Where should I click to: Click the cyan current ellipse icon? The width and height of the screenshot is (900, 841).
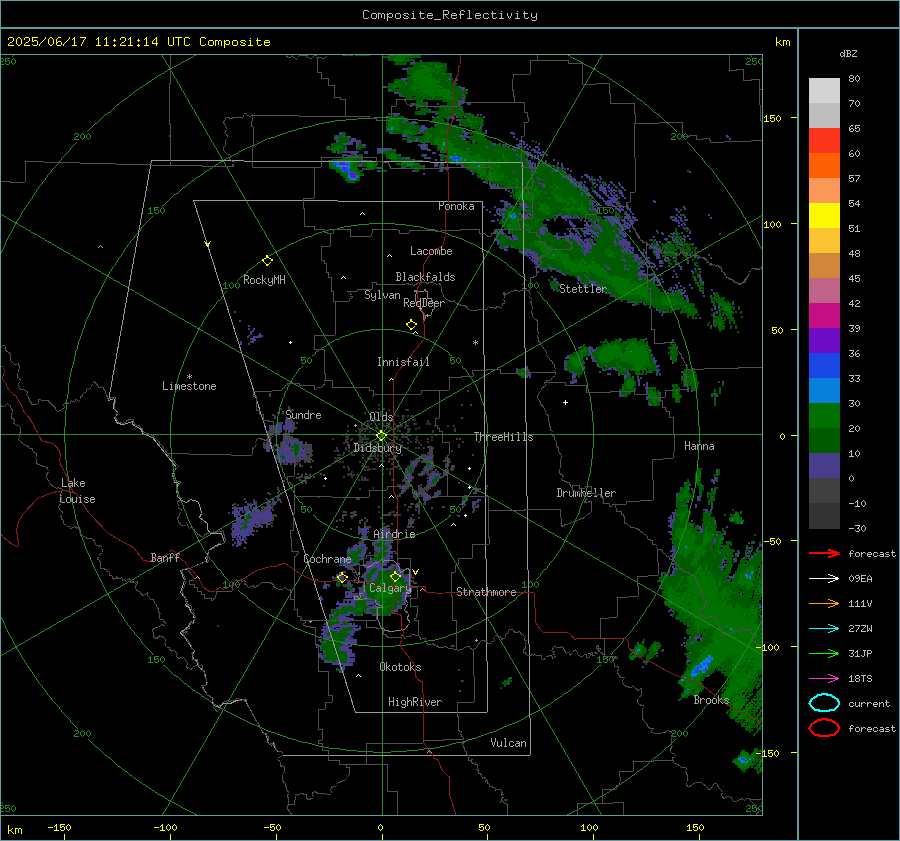(x=824, y=703)
